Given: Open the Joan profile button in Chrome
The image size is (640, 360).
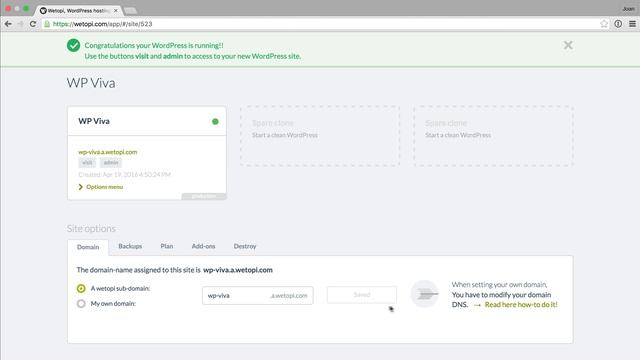Looking at the screenshot, I should click(628, 9).
